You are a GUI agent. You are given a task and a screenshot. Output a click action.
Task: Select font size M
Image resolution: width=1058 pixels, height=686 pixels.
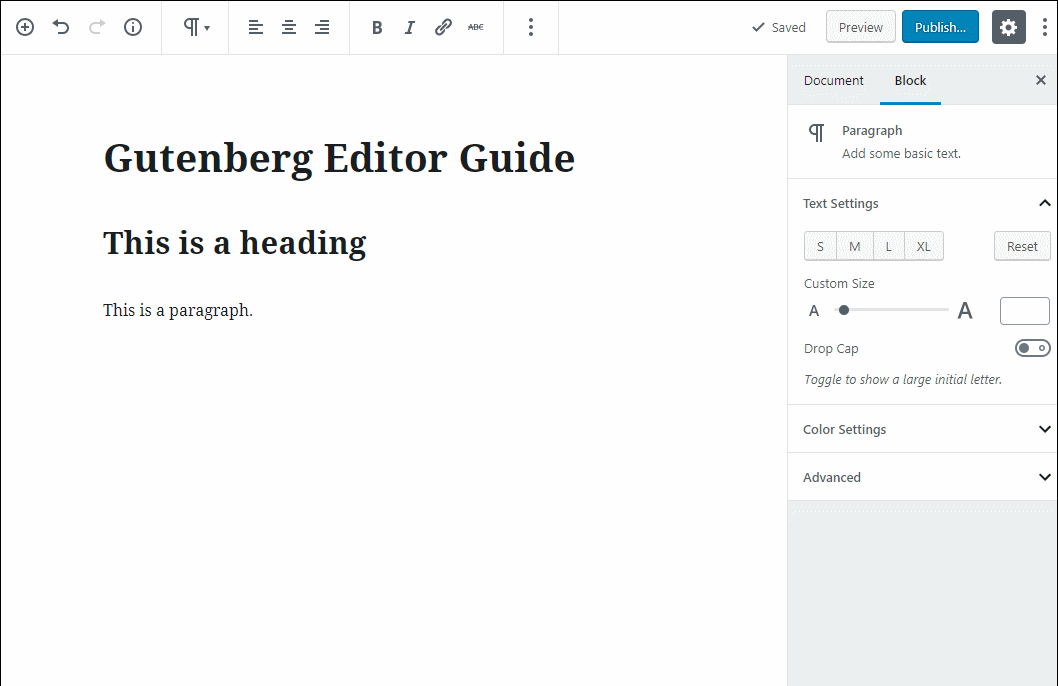[855, 246]
